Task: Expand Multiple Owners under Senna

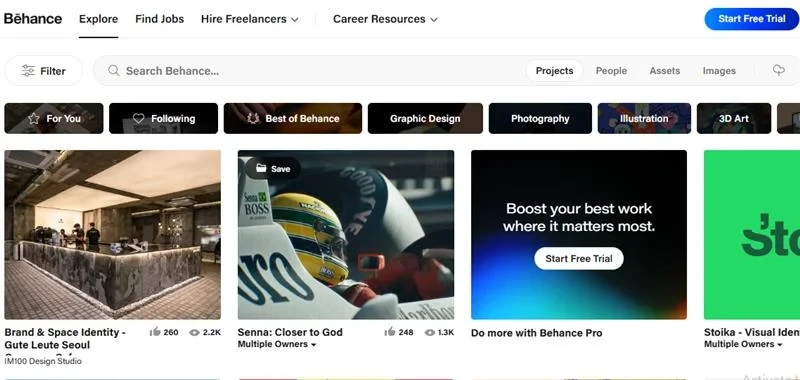Action: coord(277,344)
